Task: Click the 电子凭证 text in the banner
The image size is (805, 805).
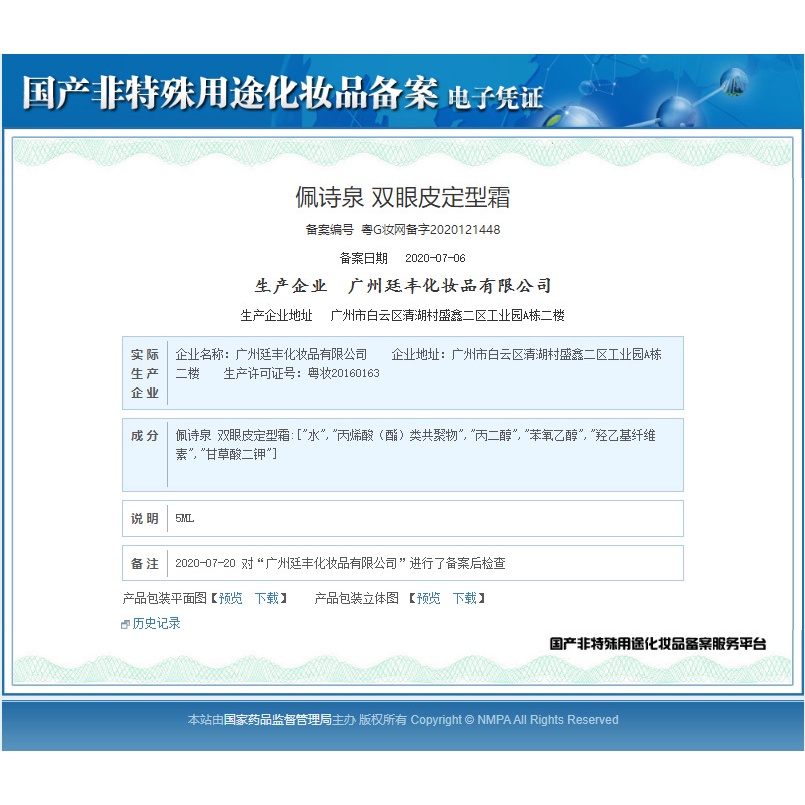Action: click(x=496, y=97)
